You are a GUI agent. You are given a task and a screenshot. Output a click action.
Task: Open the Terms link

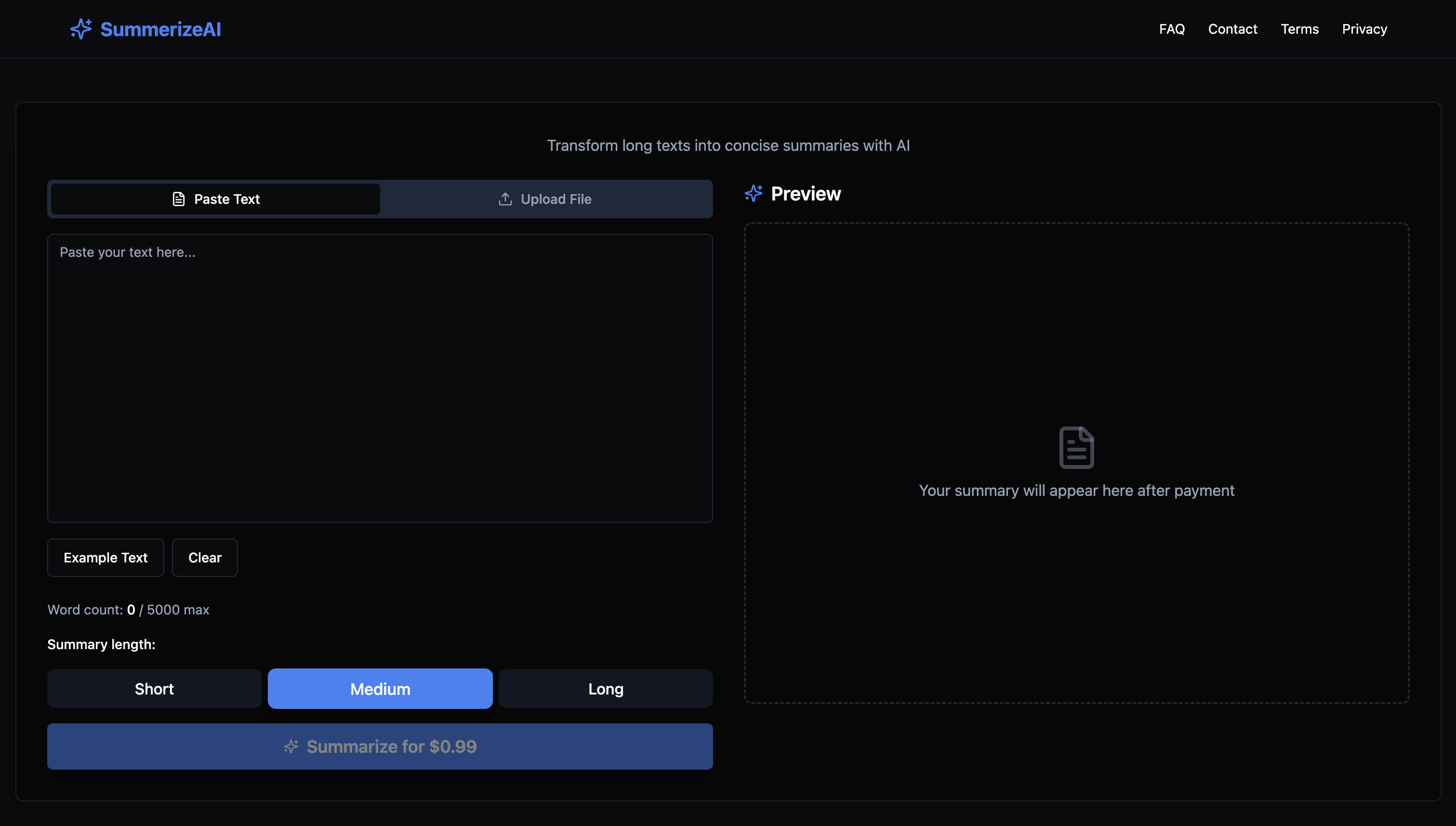tap(1299, 29)
